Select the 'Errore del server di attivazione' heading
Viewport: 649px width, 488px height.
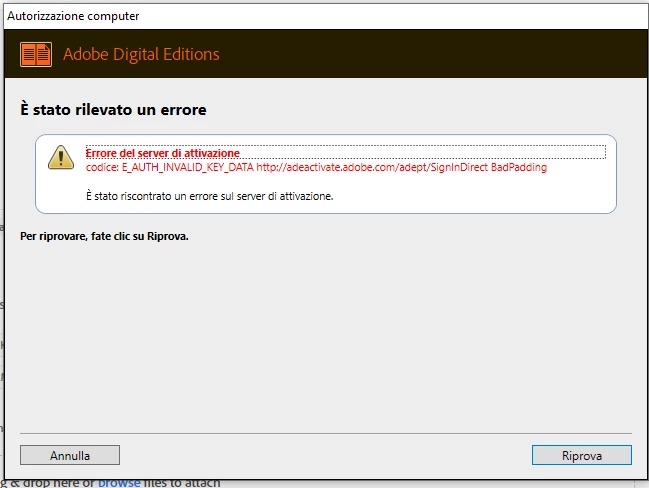tap(163, 153)
